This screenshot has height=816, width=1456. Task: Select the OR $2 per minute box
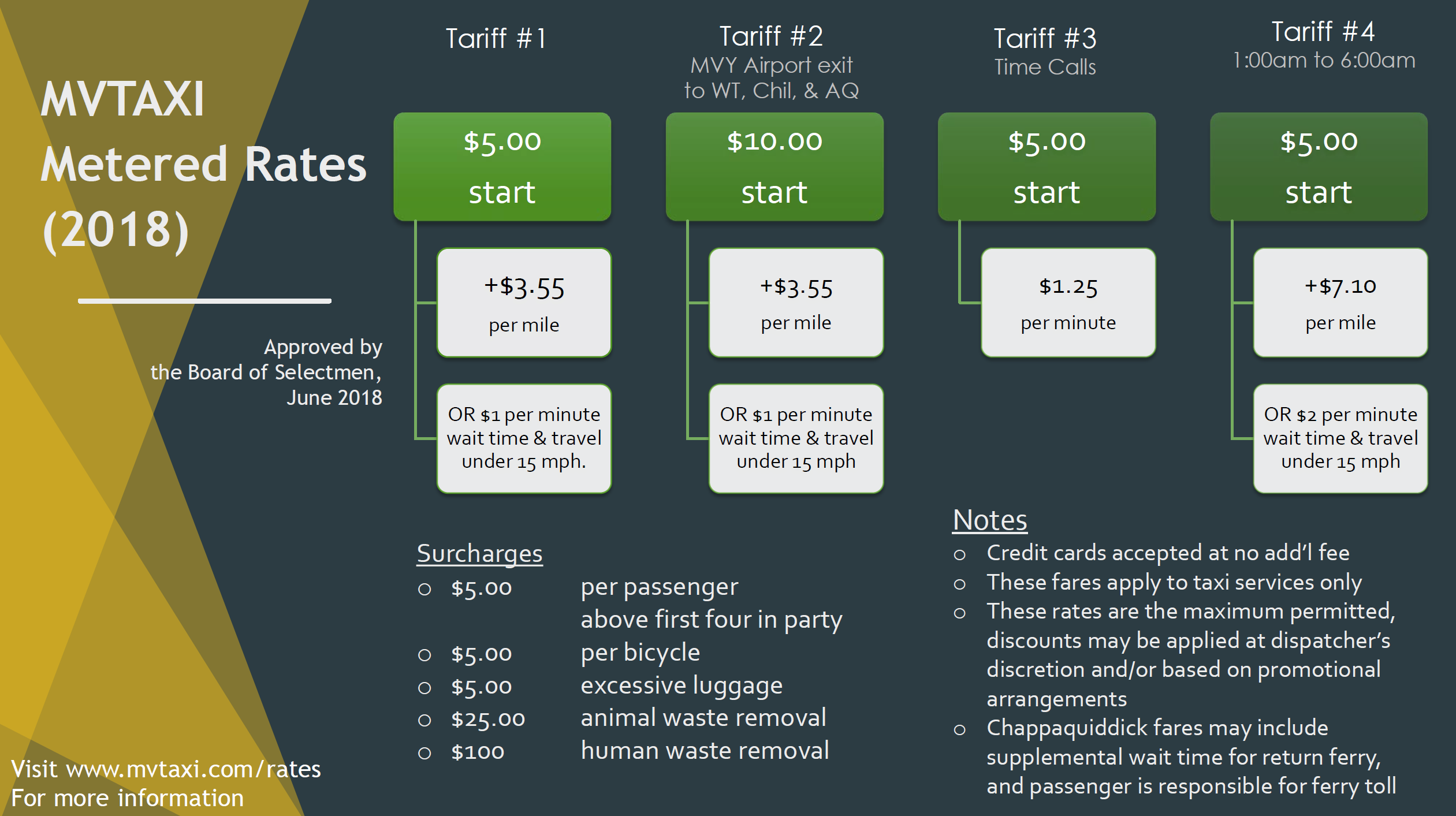click(x=1340, y=438)
